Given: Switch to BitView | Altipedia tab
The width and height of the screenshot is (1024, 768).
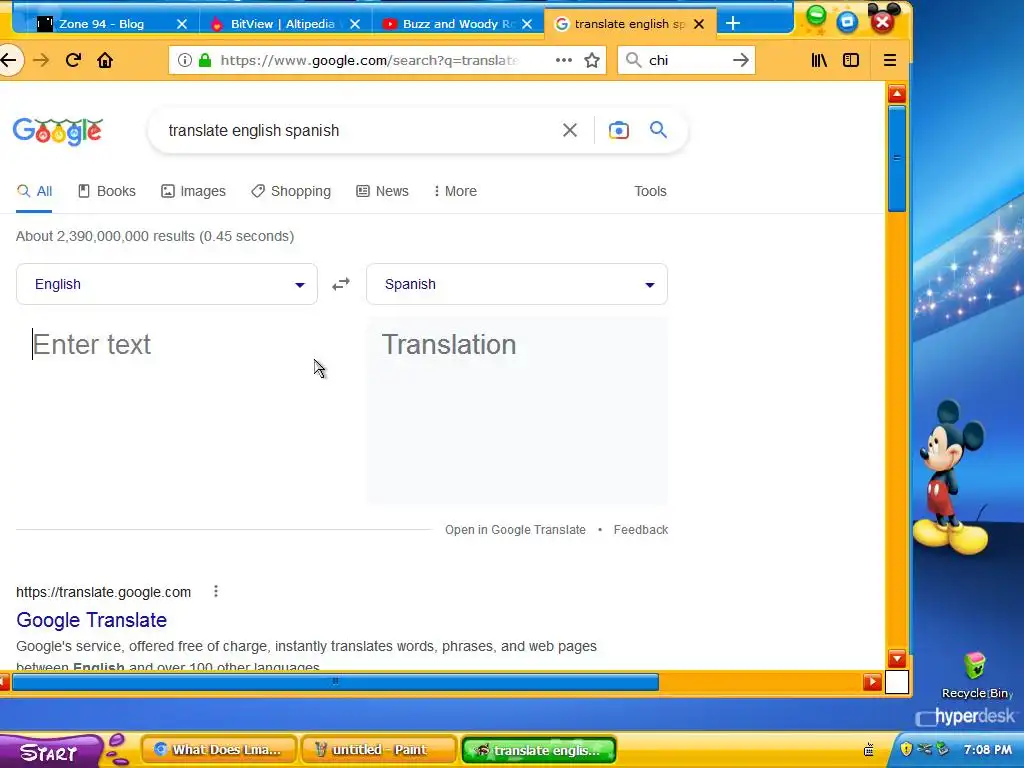Looking at the screenshot, I should (x=283, y=24).
